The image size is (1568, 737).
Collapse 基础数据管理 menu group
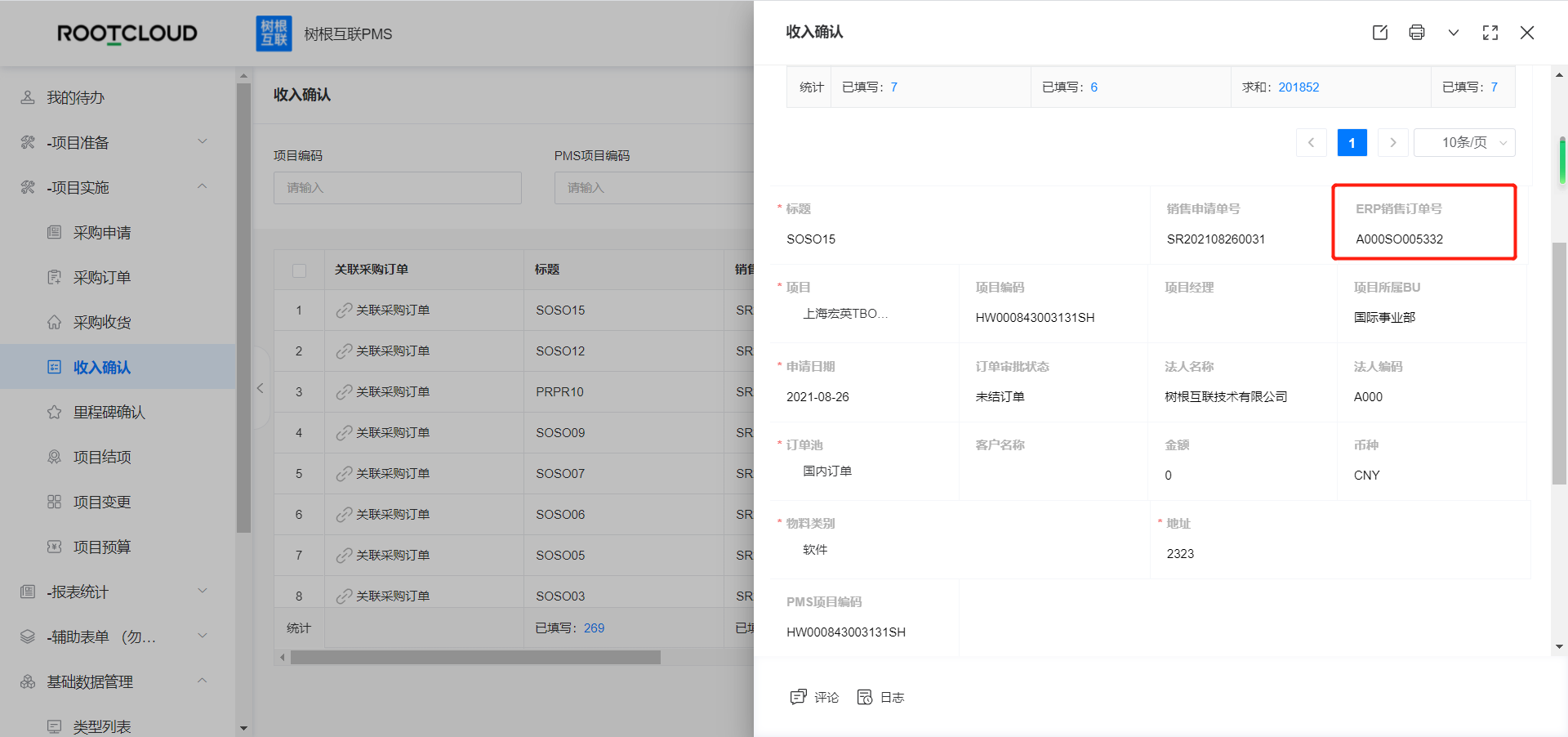coord(118,681)
